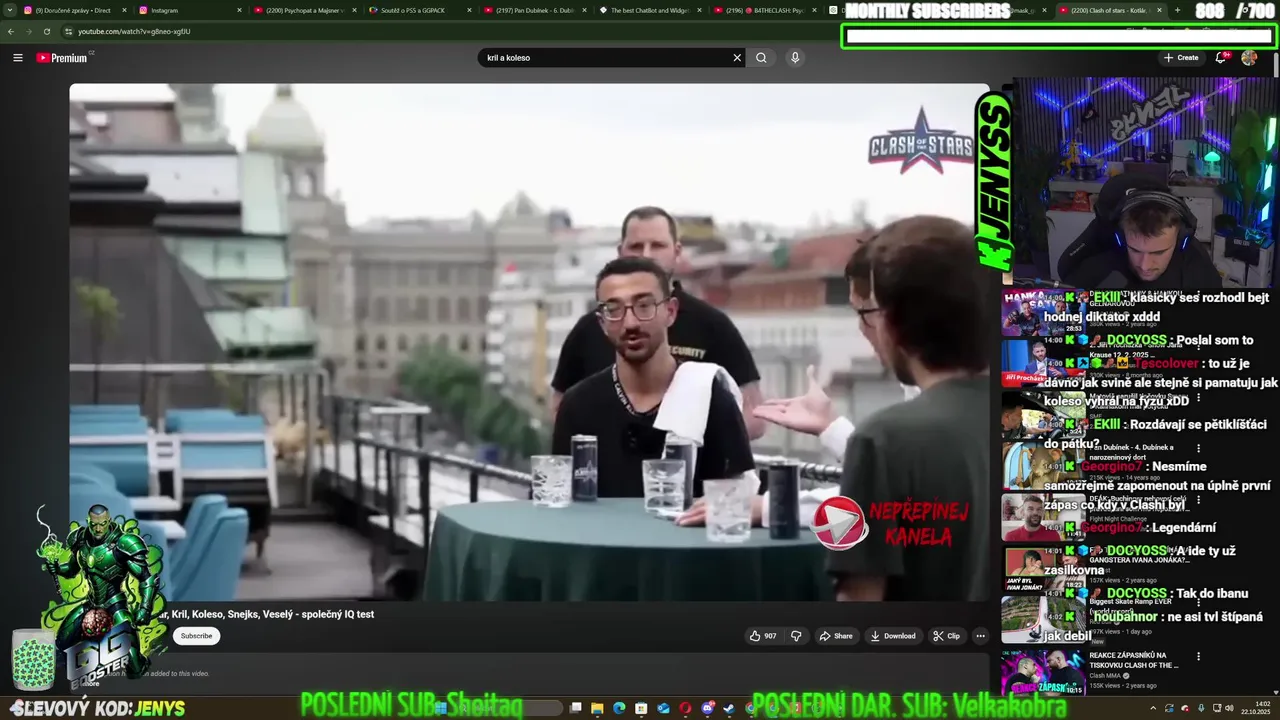Open 'REAKCE ZÁPASNÍKŮ NA TISKOVKU' video
The image size is (1280, 720).
click(1043, 671)
